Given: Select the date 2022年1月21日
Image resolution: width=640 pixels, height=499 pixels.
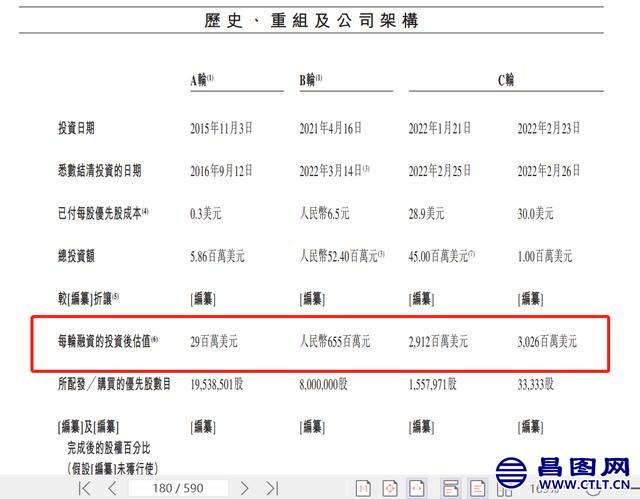Looking at the screenshot, I should coord(440,128).
